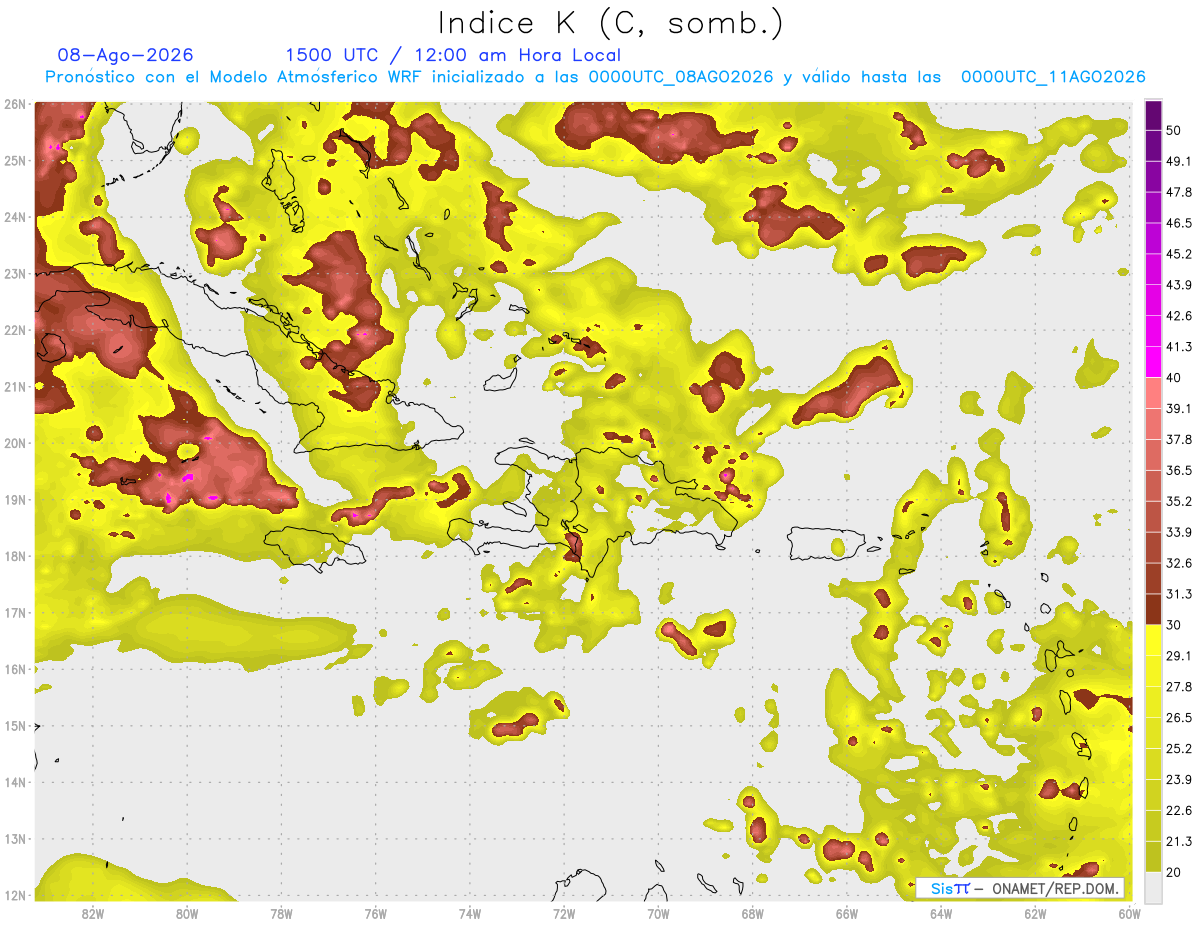Image resolution: width=1200 pixels, height=927 pixels.
Task: Click the "43.9" color scale value
Action: tap(1178, 285)
